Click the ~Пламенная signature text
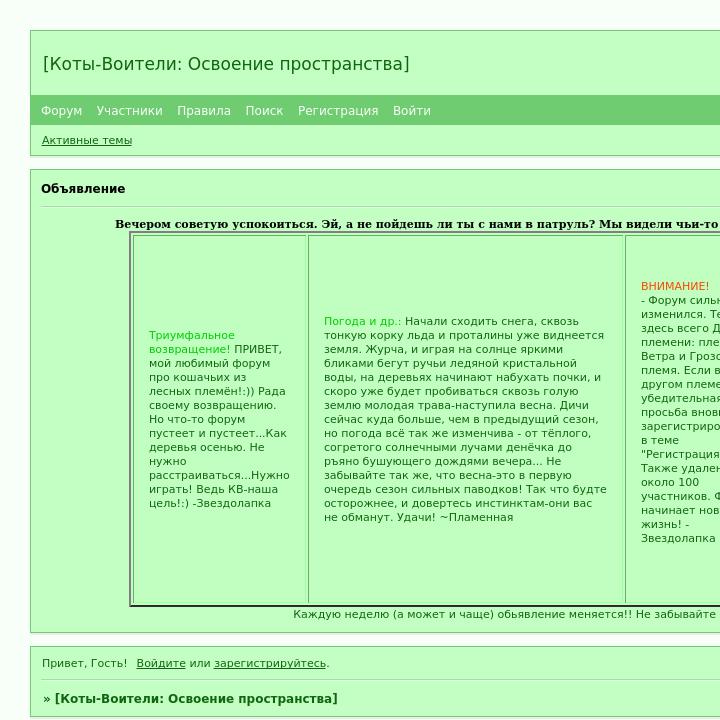The image size is (720, 720). [477, 518]
